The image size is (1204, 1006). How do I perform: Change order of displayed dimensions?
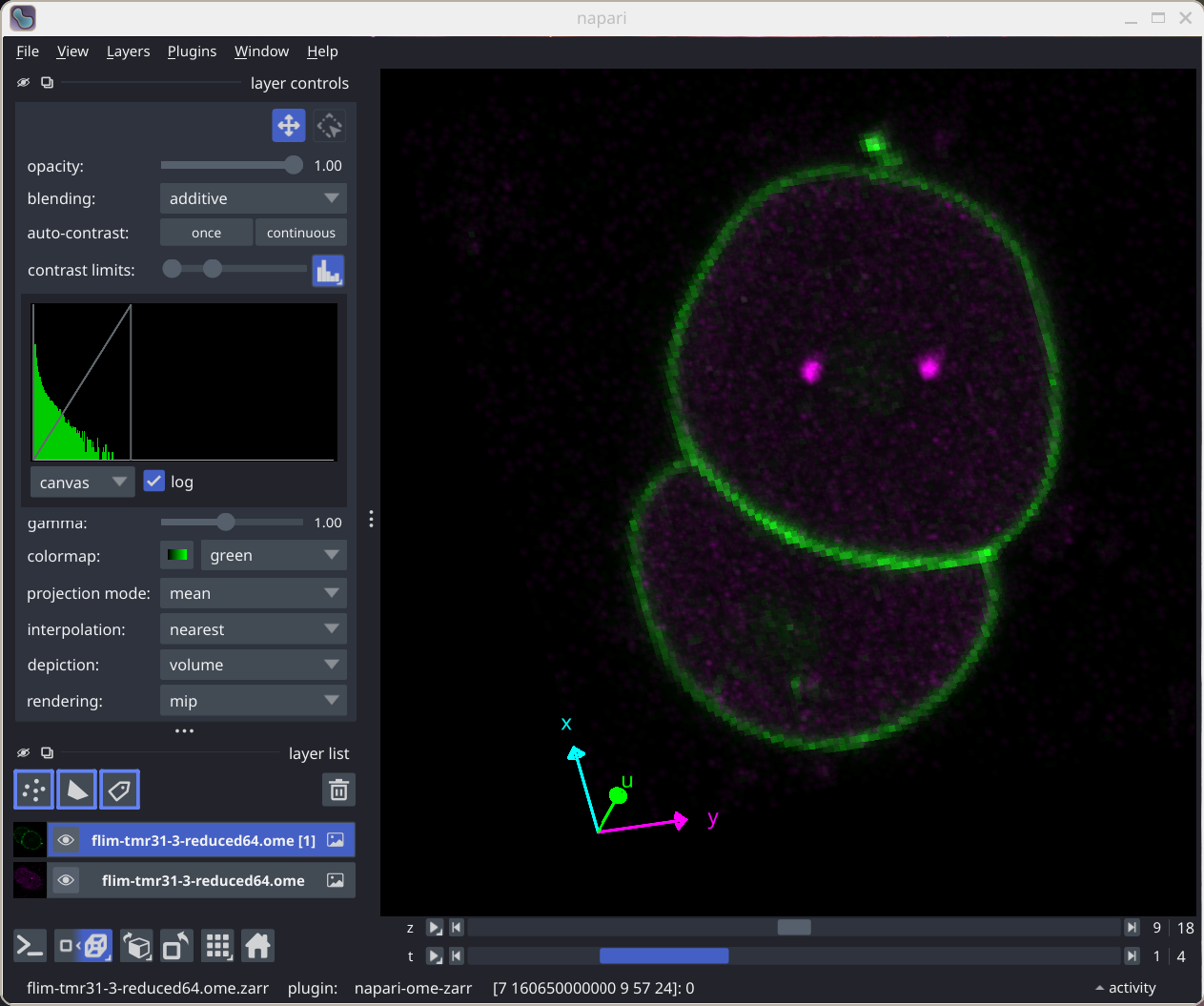137,946
